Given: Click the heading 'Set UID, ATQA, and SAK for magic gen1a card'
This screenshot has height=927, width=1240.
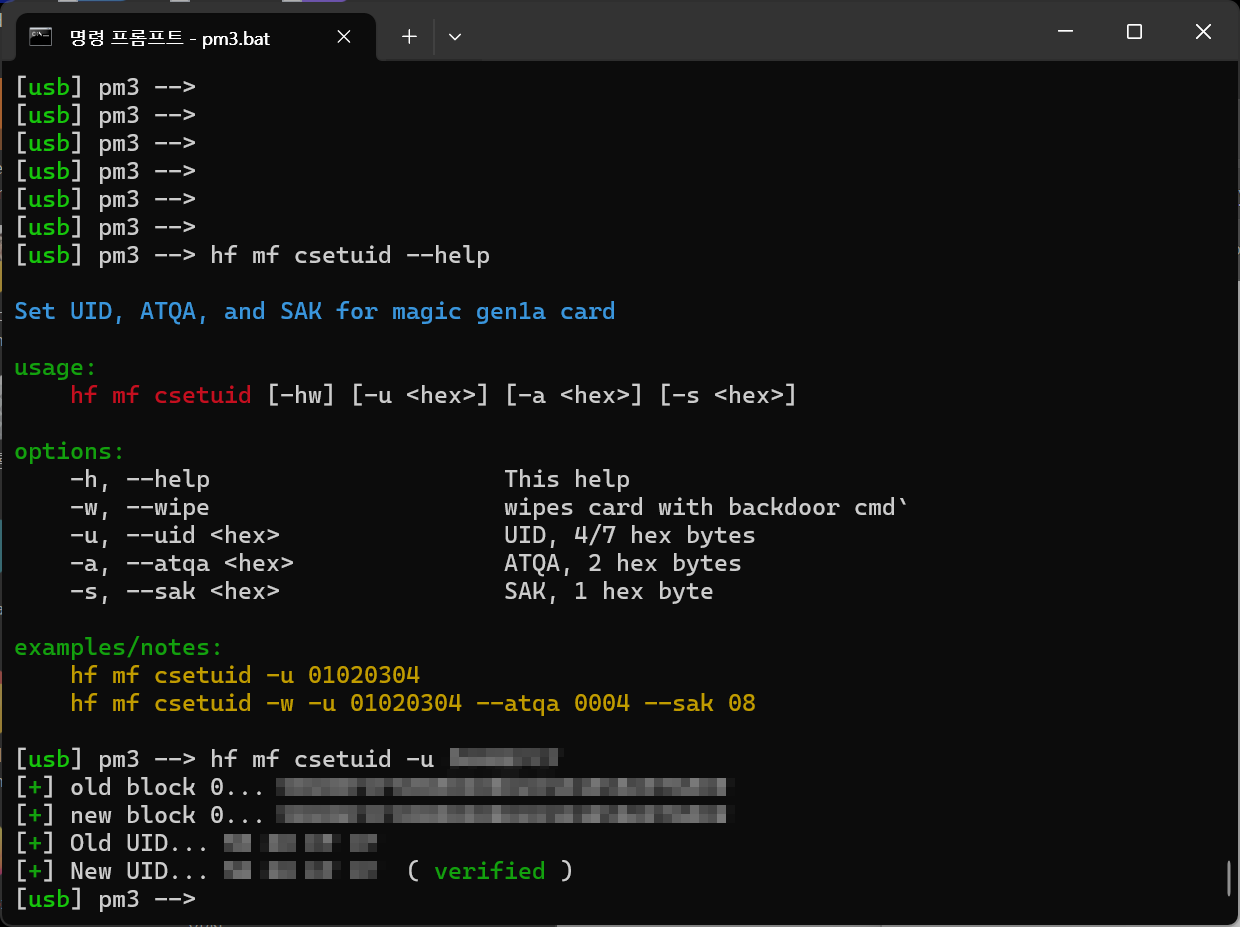Looking at the screenshot, I should coord(315,311).
